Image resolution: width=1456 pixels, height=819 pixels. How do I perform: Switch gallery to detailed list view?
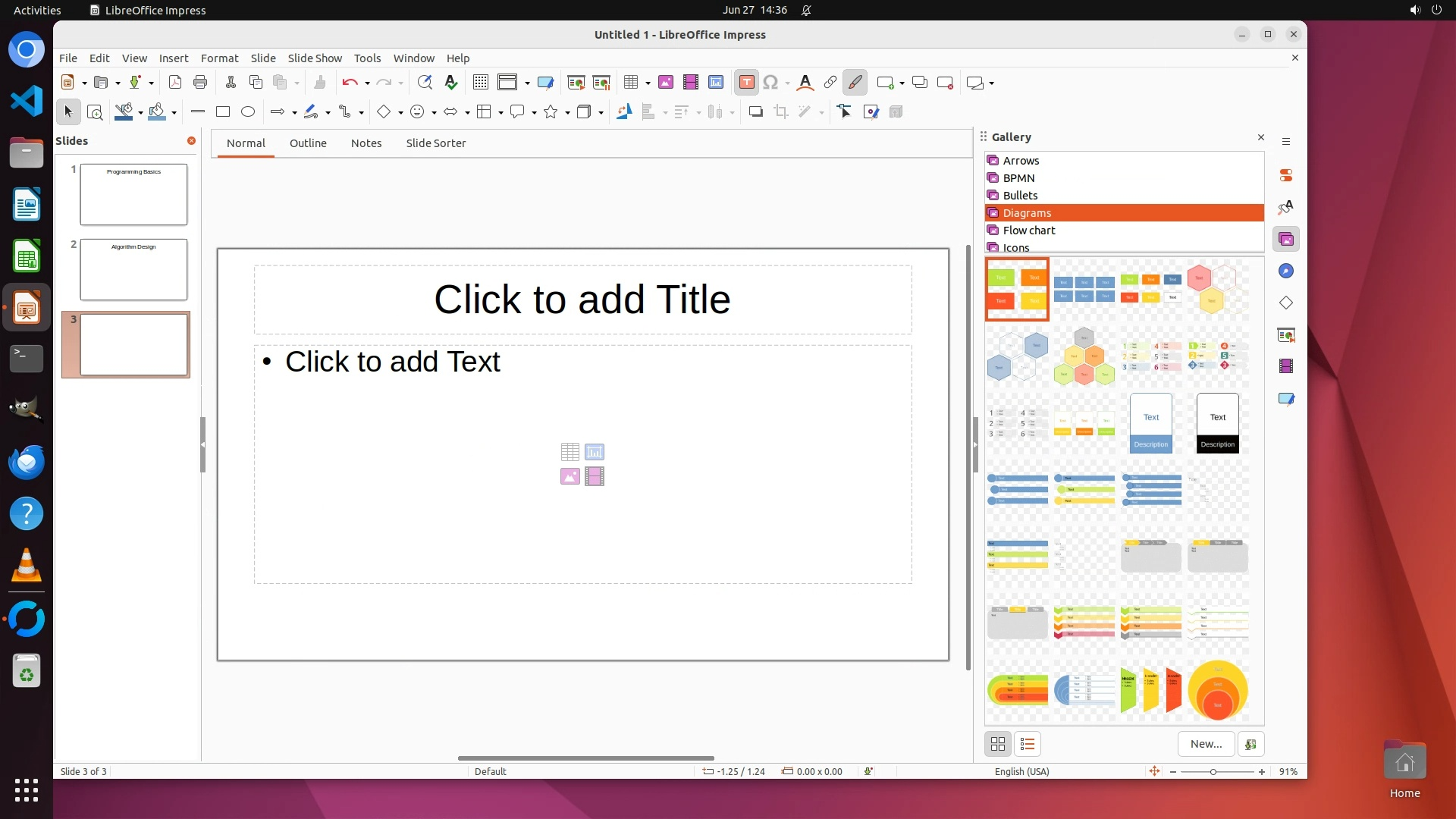[x=1028, y=745]
